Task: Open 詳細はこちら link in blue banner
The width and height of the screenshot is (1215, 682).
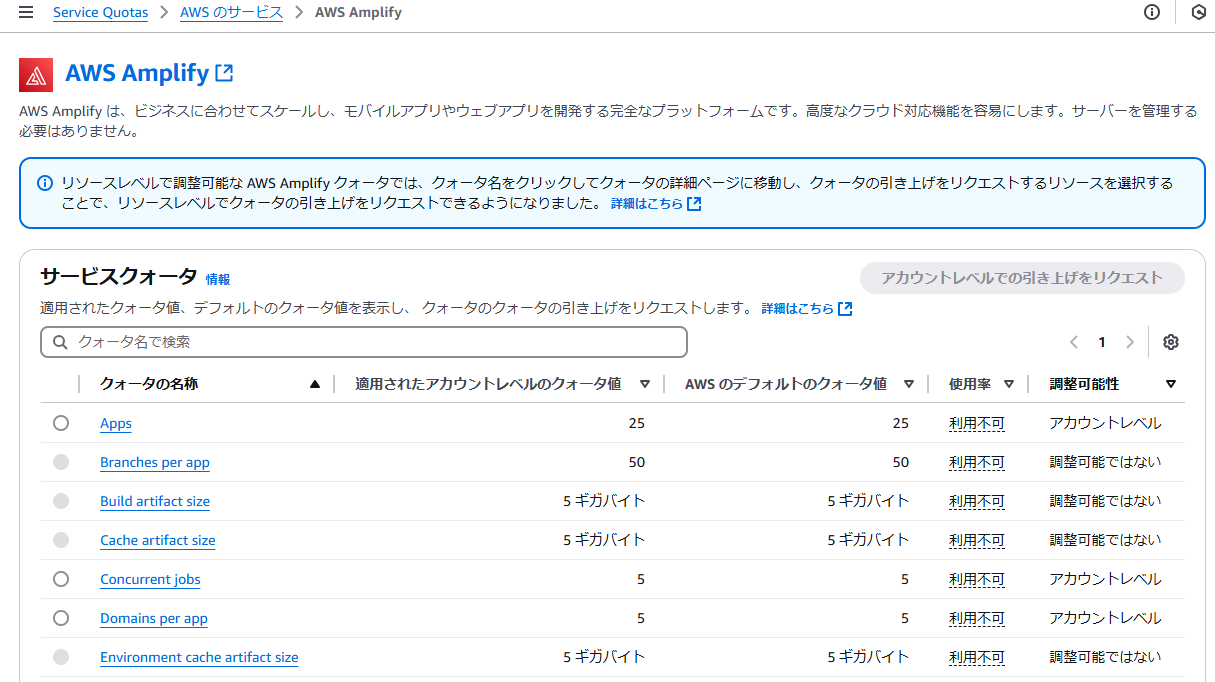Action: tap(656, 203)
